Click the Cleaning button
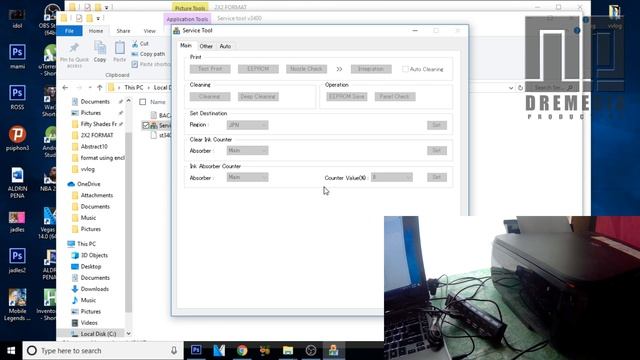This screenshot has width=640, height=360. [x=210, y=97]
